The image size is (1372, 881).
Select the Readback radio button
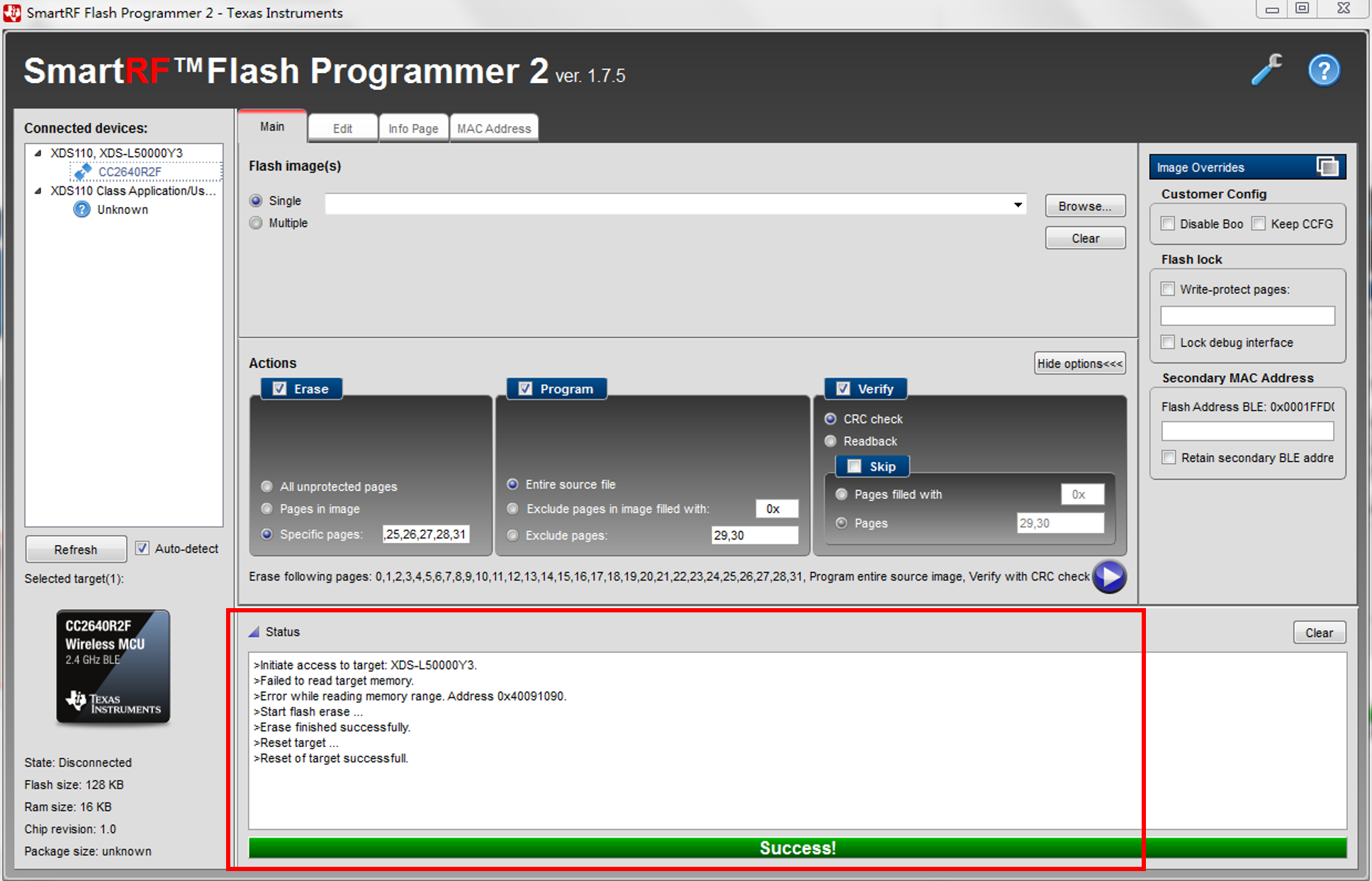[831, 441]
